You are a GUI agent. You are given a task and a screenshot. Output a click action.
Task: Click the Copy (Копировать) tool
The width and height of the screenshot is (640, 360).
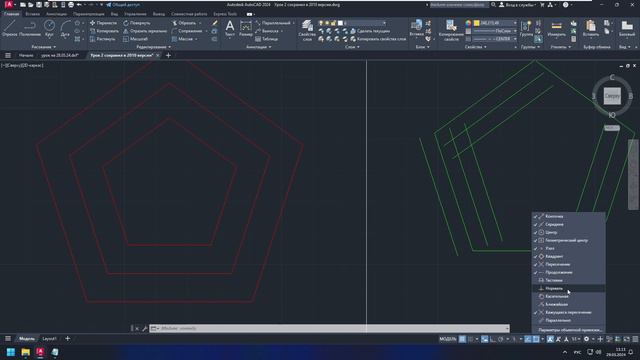point(104,31)
